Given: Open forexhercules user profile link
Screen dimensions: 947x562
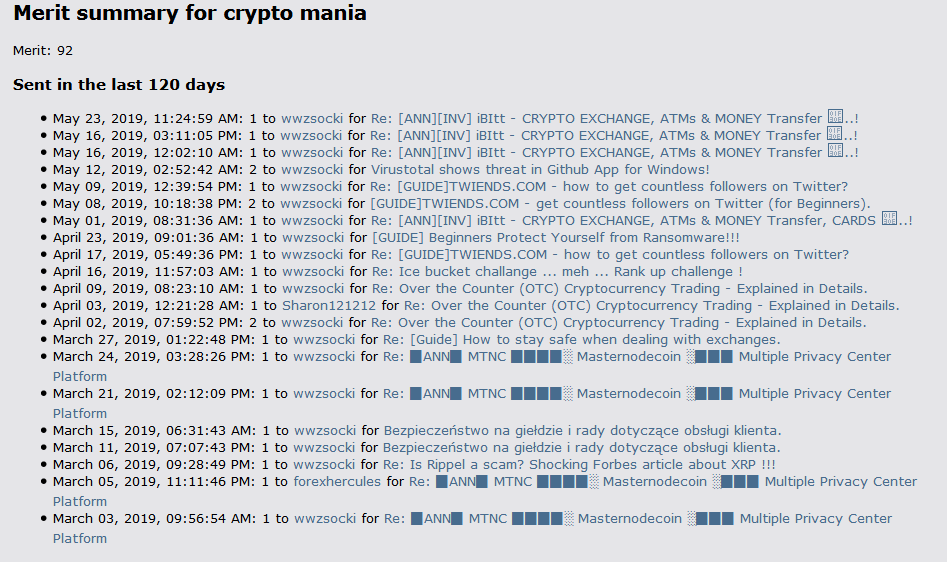Looking at the screenshot, I should 337,482.
